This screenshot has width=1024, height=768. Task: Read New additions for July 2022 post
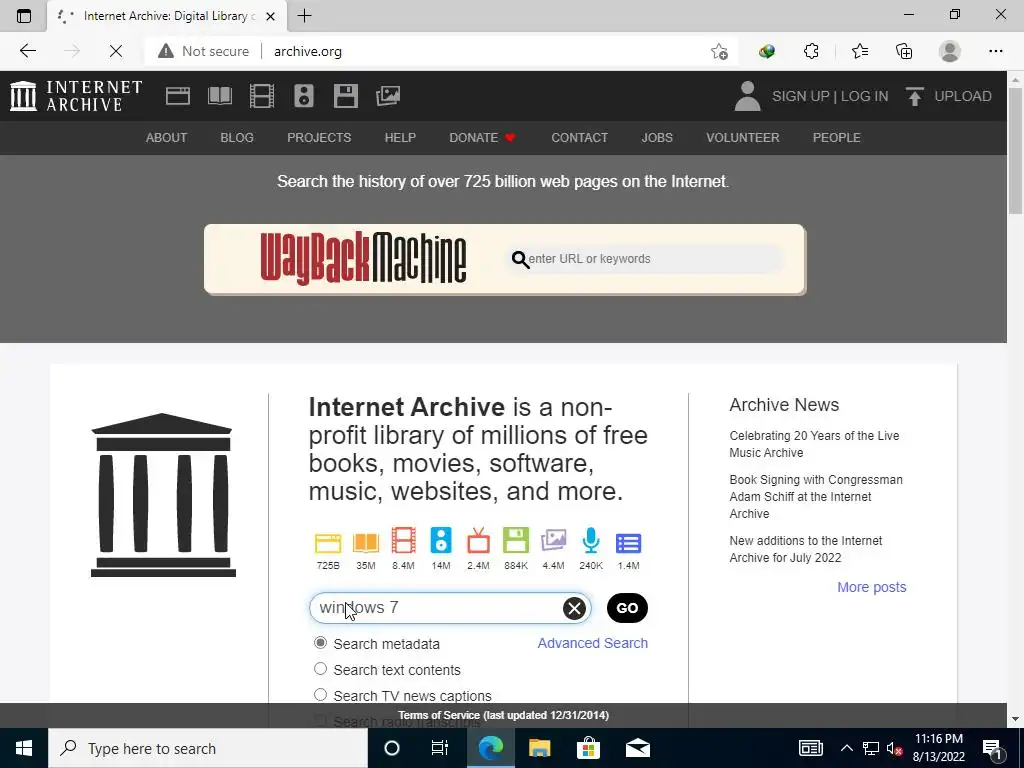806,549
